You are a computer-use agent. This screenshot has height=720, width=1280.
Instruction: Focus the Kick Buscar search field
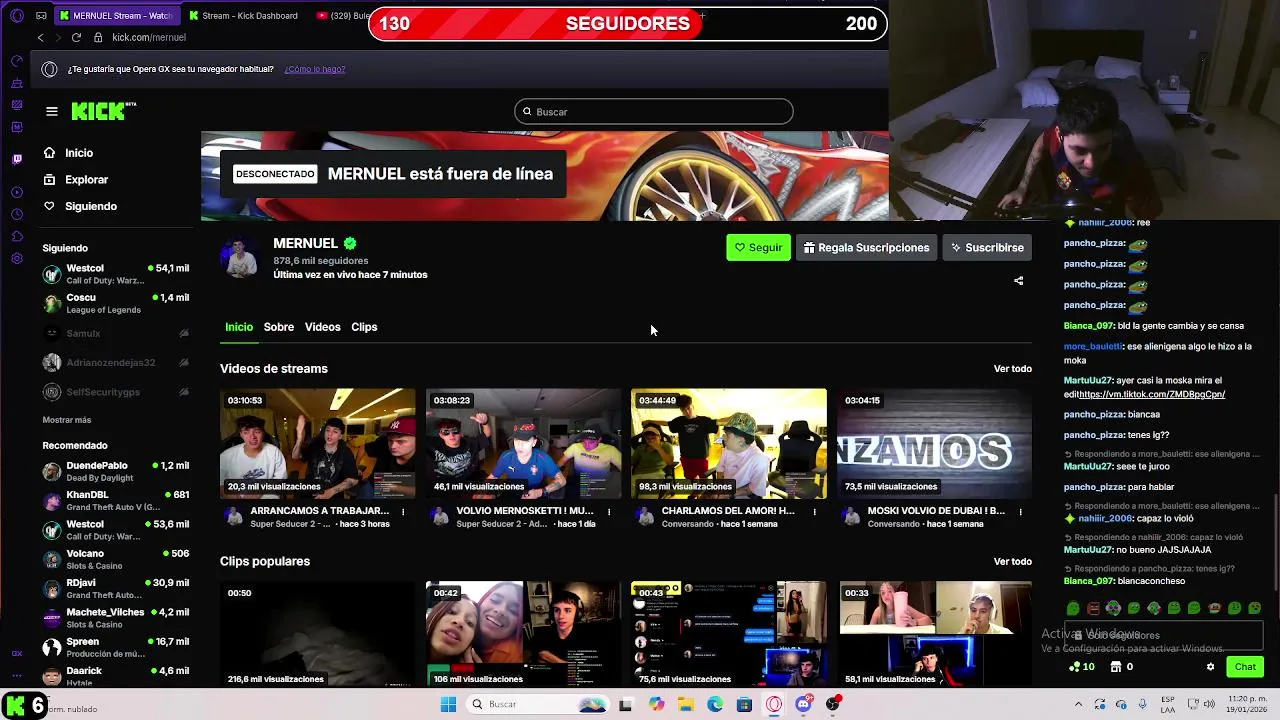coord(654,112)
